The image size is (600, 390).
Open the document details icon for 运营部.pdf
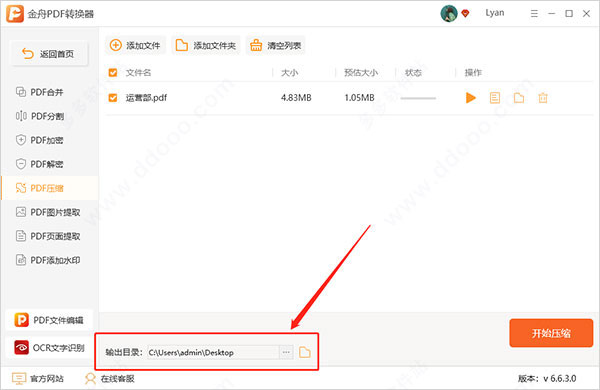pos(495,98)
